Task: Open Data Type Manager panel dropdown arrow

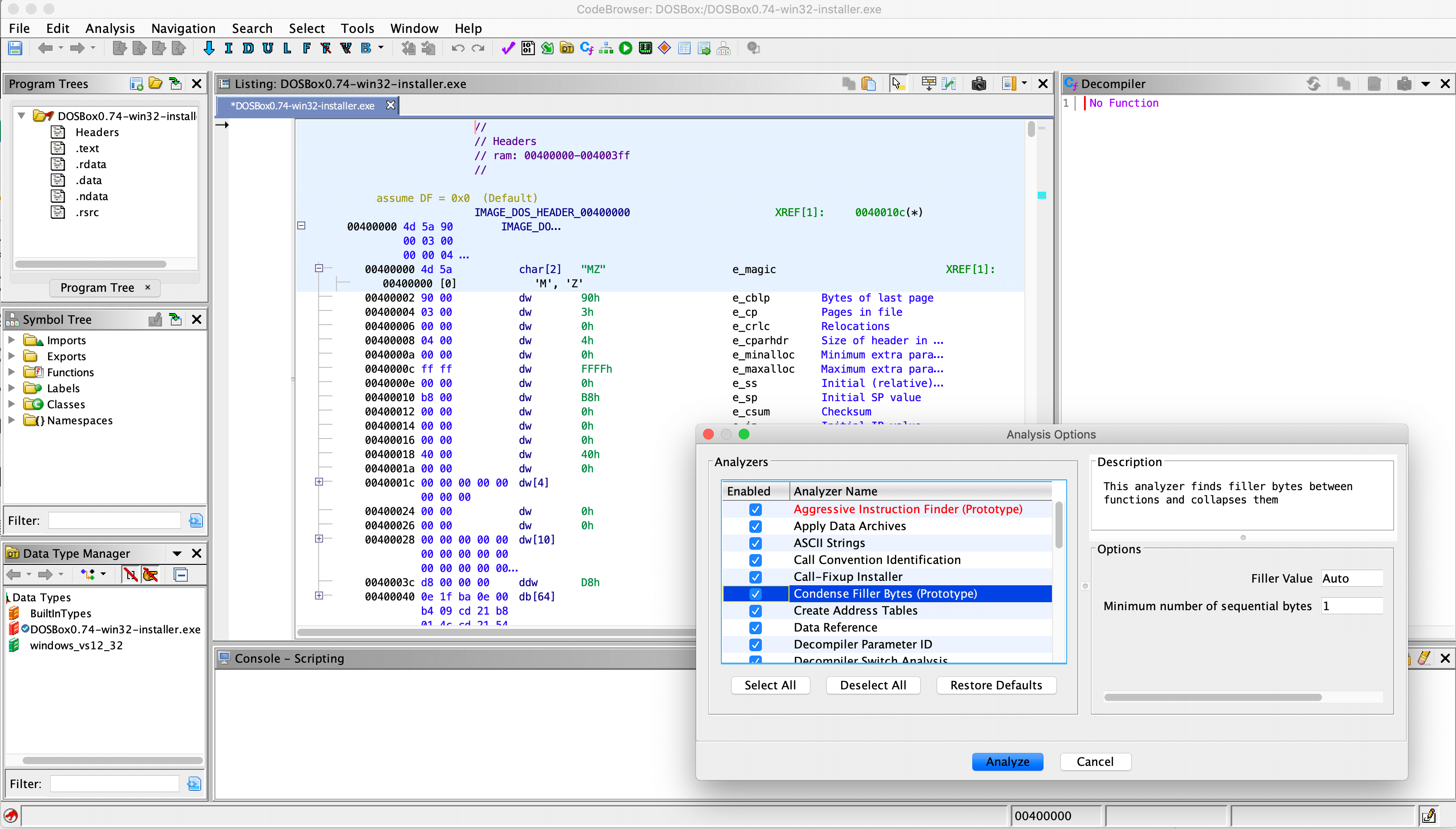Action: click(x=177, y=553)
